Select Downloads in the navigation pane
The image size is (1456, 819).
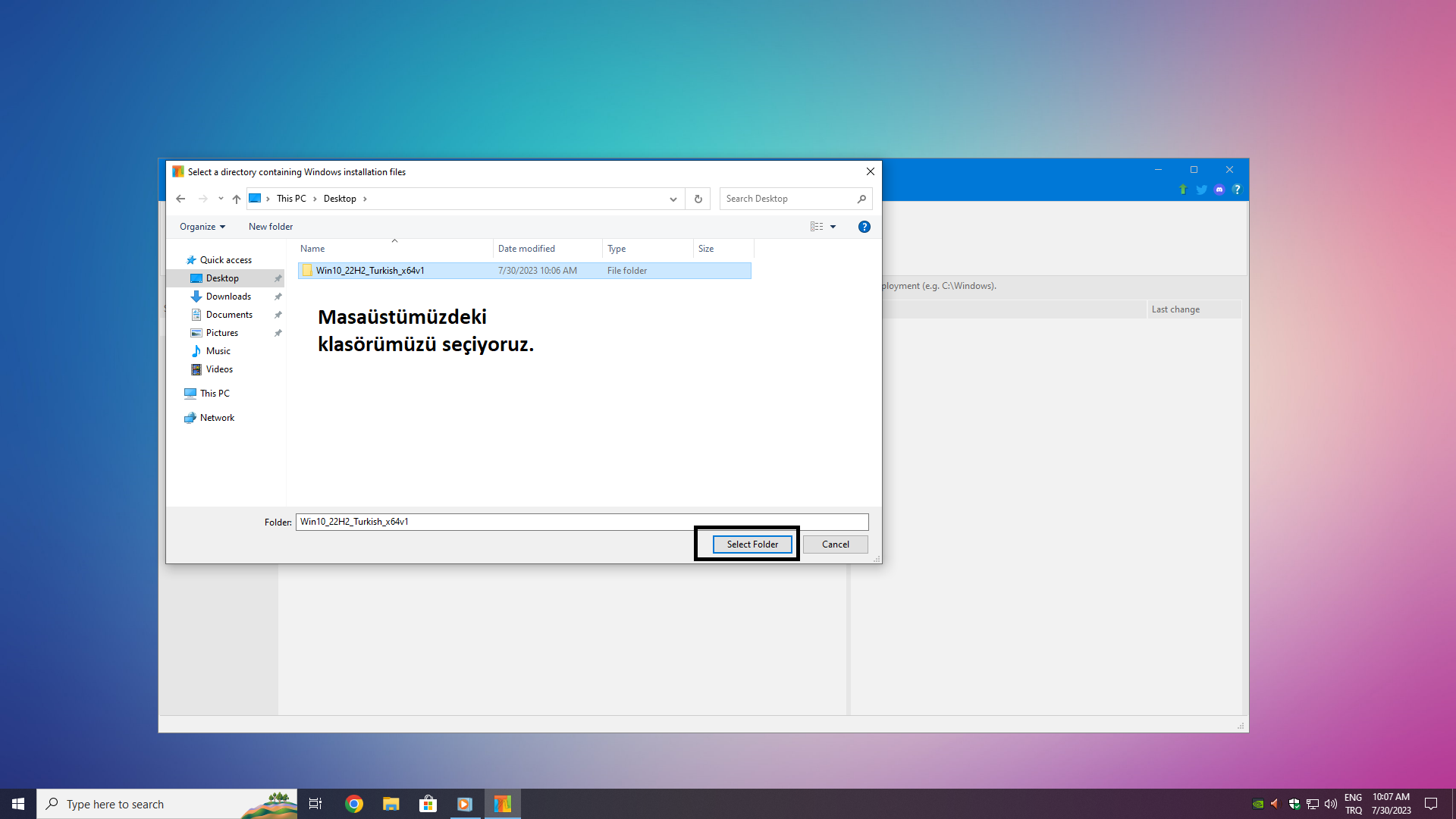point(228,297)
